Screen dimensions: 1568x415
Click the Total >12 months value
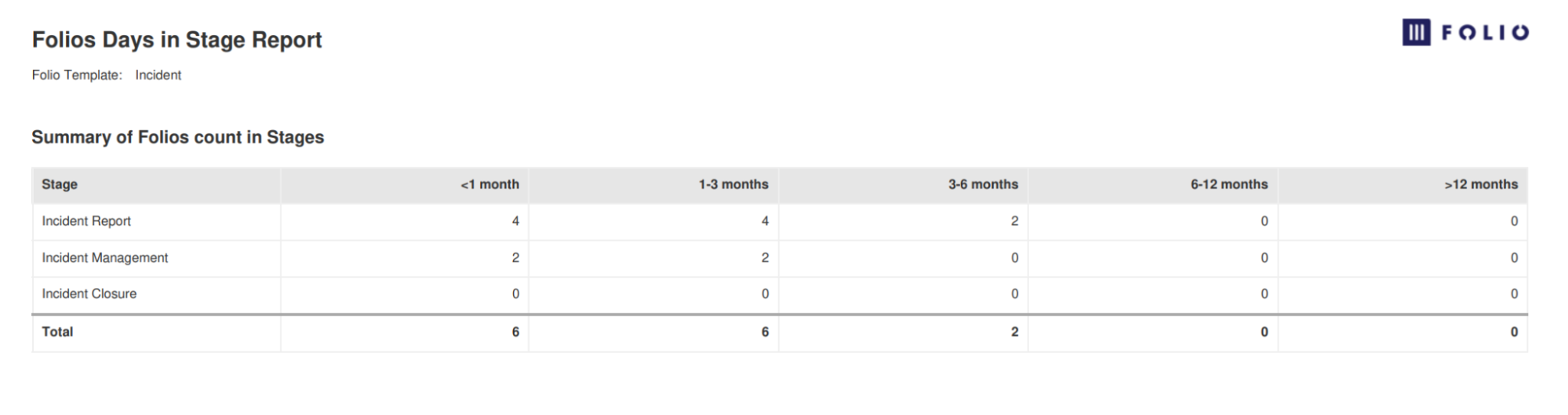click(x=1514, y=332)
